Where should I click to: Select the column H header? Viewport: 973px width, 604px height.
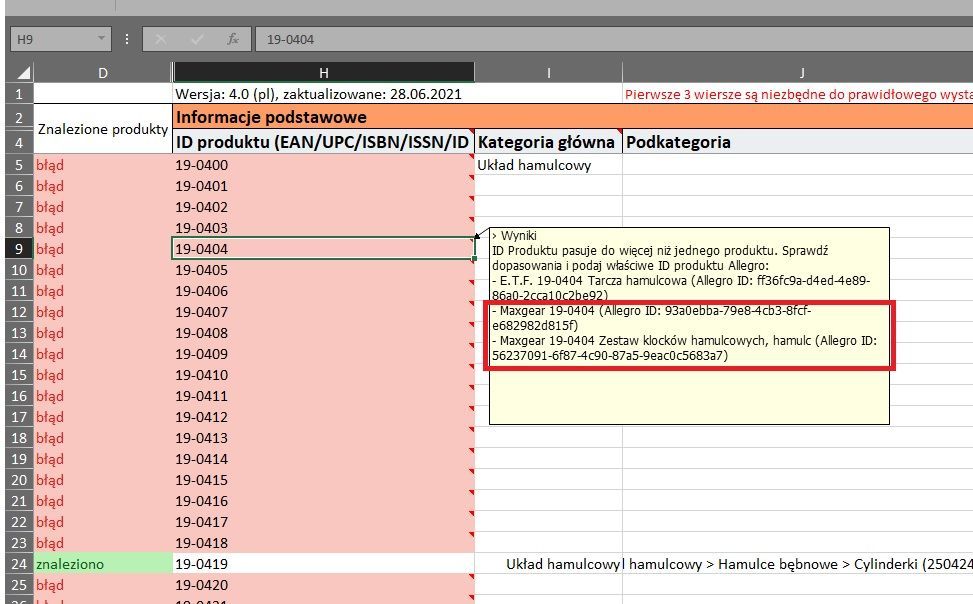[323, 72]
